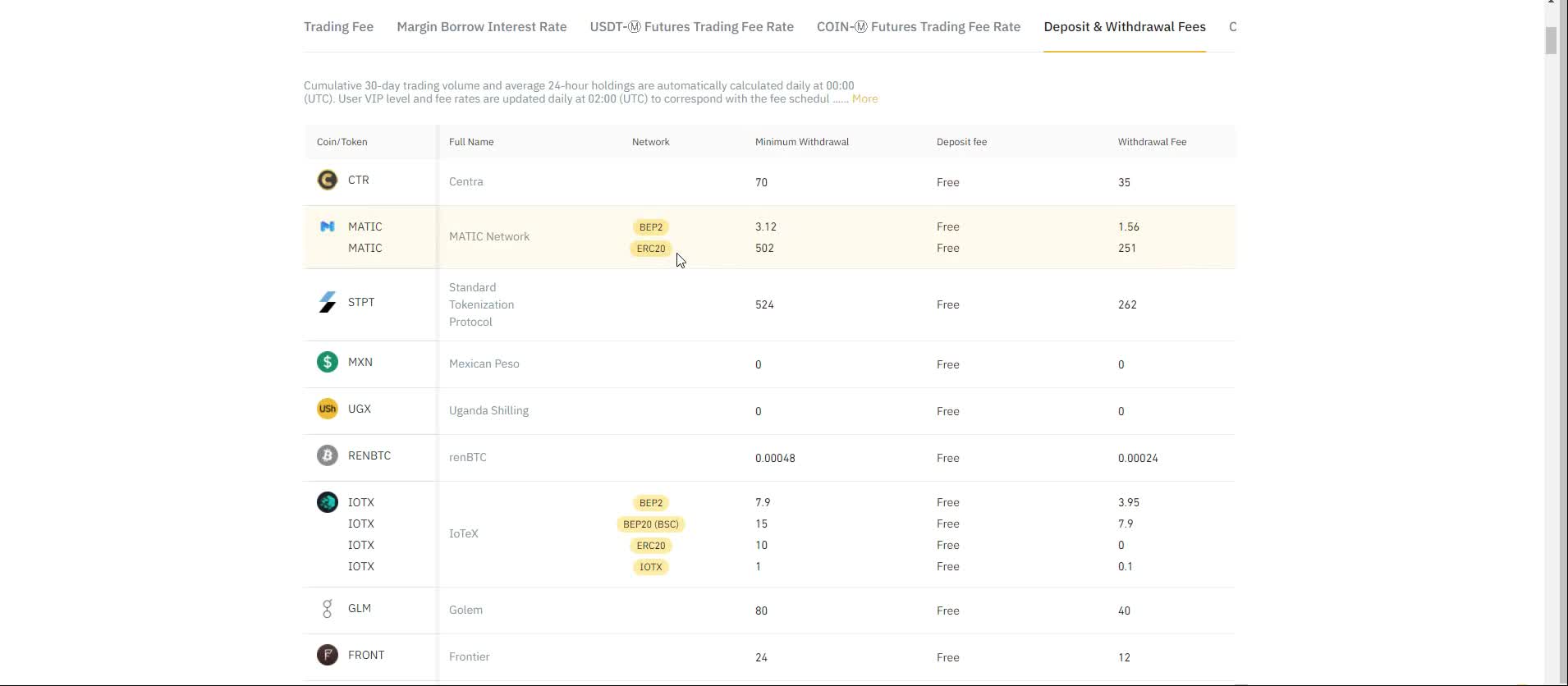
Task: Open the Trading Fee tab
Action: 338,26
